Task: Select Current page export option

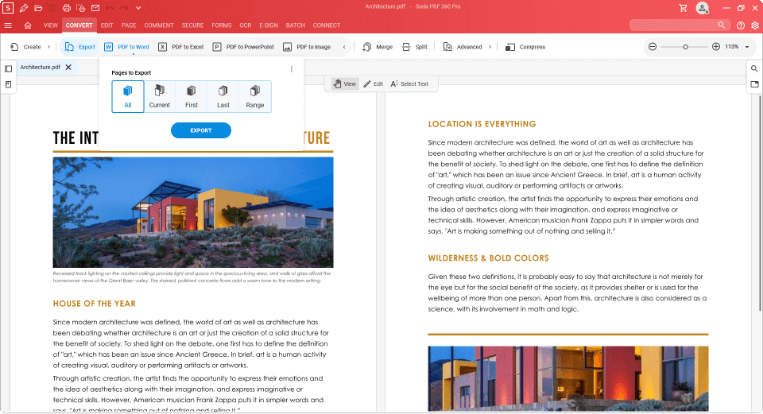Action: [159, 95]
